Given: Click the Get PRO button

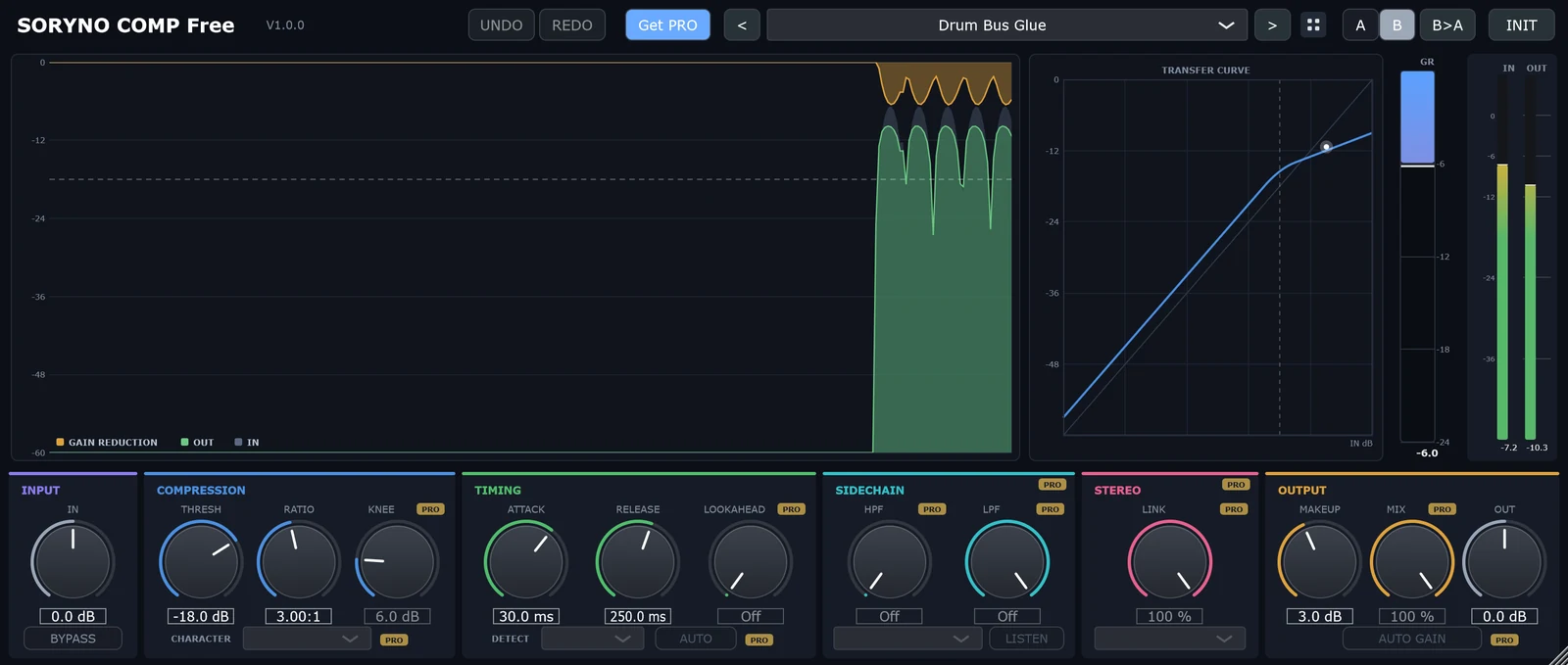Looking at the screenshot, I should click(x=667, y=24).
